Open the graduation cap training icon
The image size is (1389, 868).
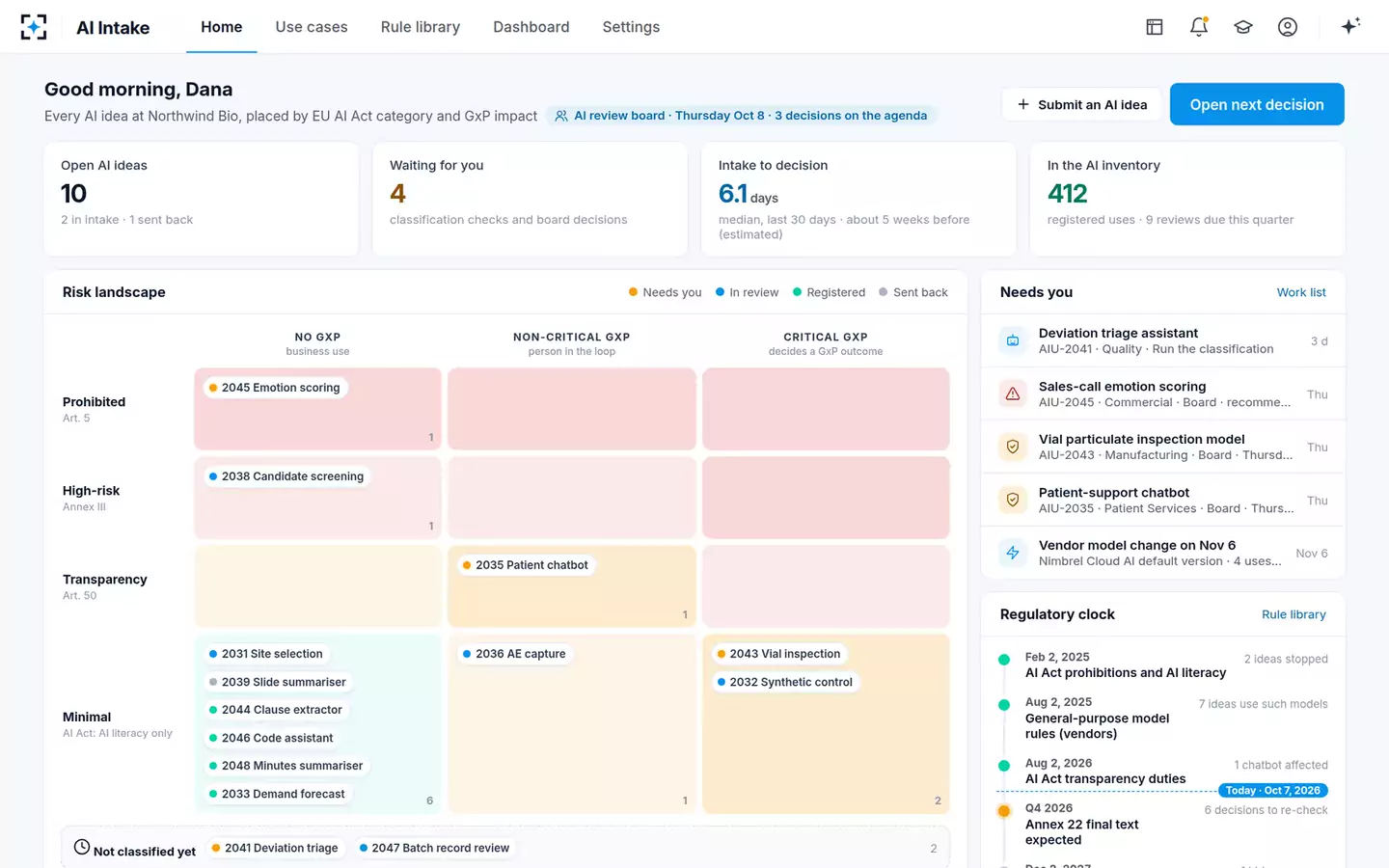(1243, 27)
